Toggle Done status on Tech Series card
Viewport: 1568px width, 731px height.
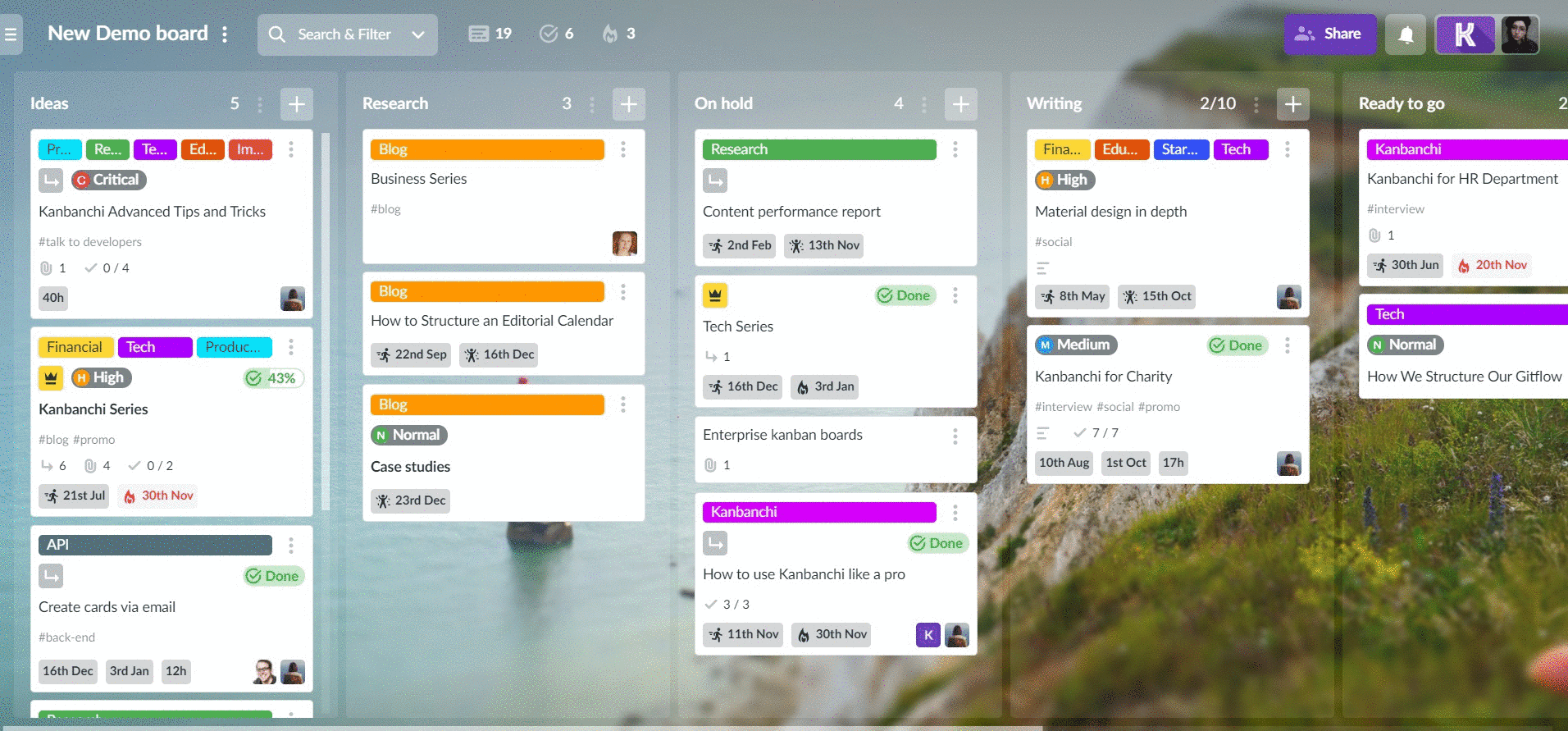(x=905, y=295)
